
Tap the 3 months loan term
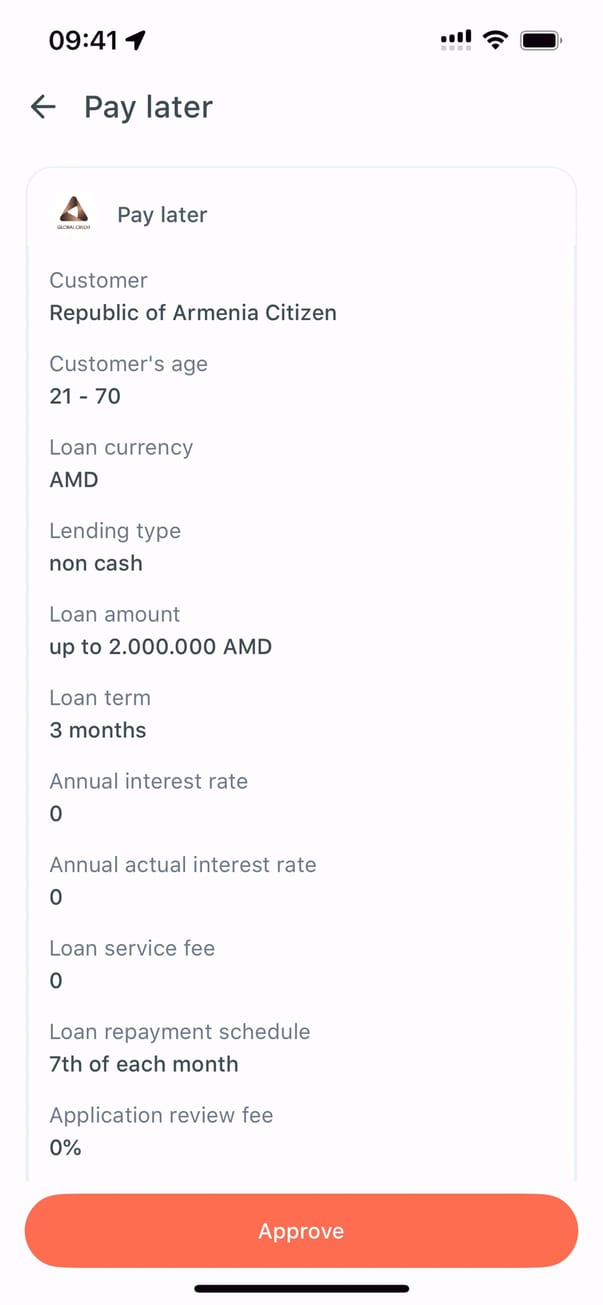point(98,730)
